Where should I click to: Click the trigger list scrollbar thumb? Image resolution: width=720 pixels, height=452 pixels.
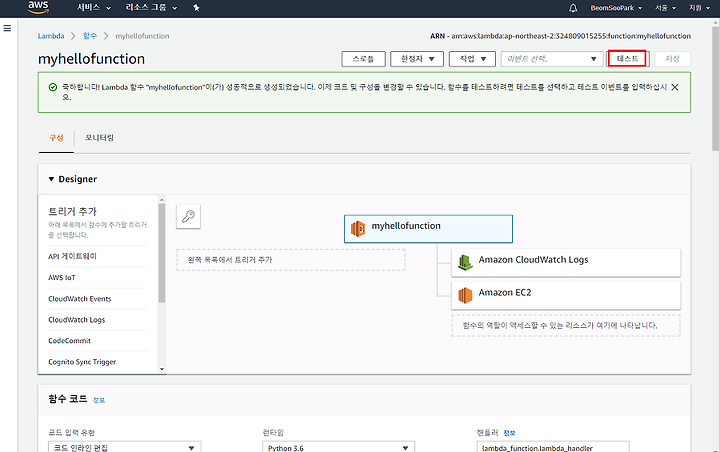[x=162, y=253]
